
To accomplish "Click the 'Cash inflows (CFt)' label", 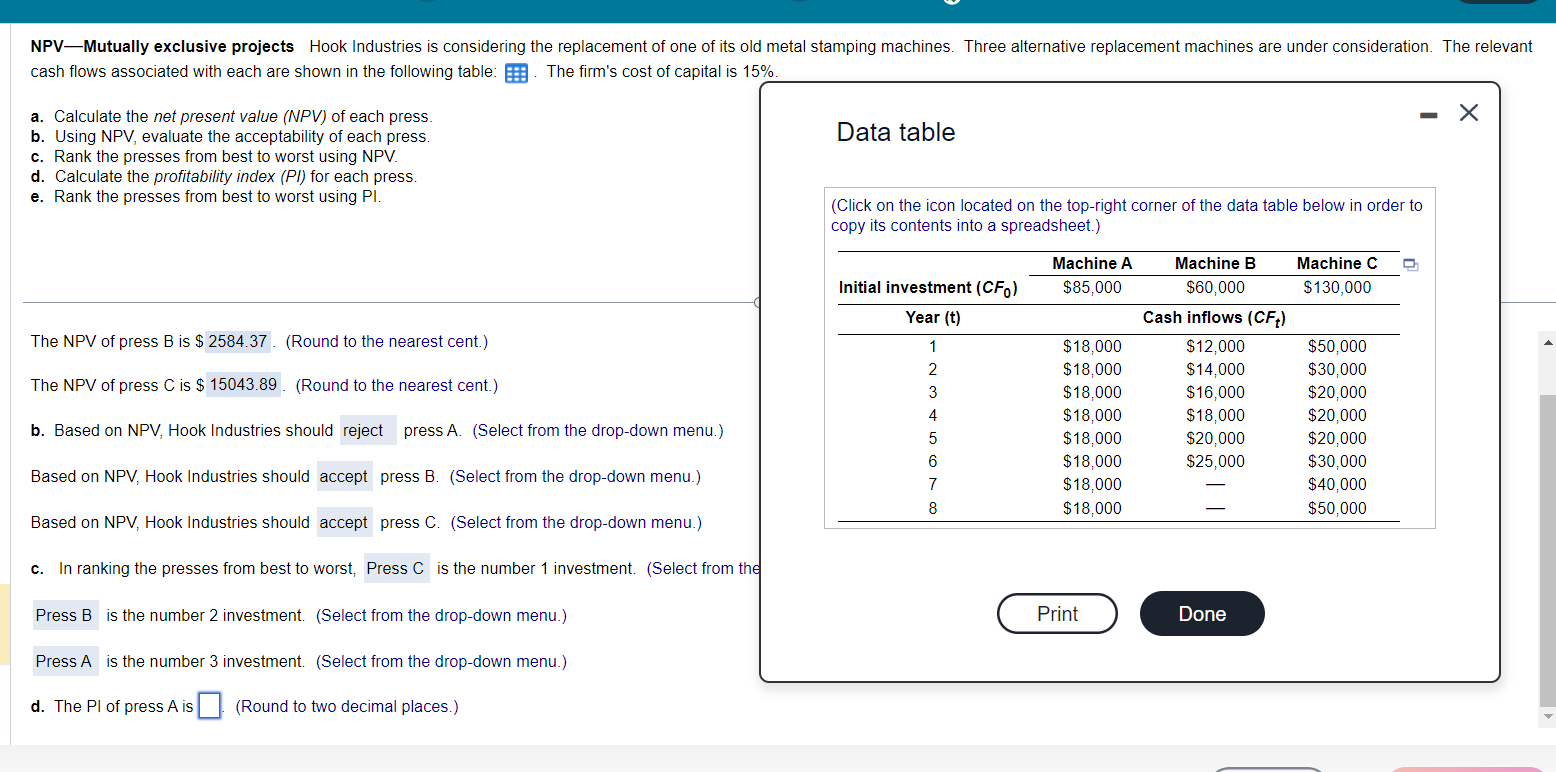I will 1214,318.
